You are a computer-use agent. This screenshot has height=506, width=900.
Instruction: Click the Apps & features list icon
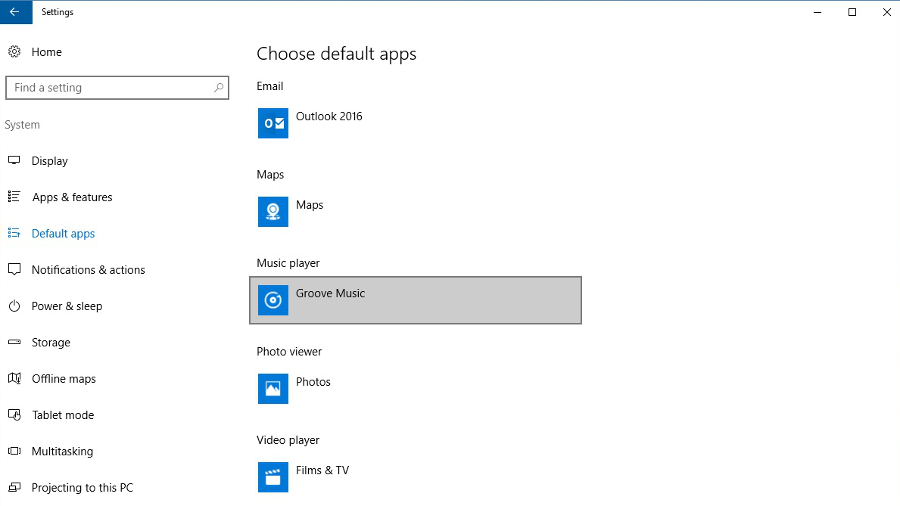pos(14,197)
